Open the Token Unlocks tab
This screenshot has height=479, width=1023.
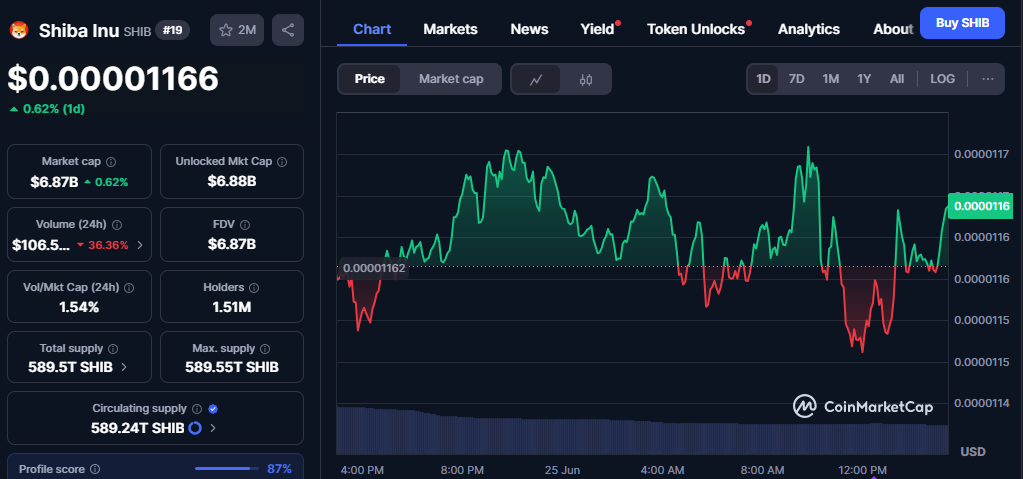[695, 29]
